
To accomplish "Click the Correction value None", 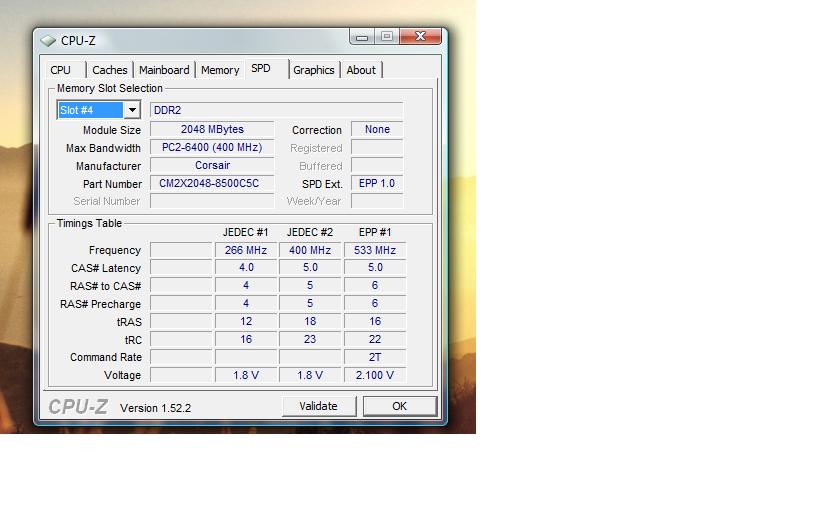I will pos(377,129).
